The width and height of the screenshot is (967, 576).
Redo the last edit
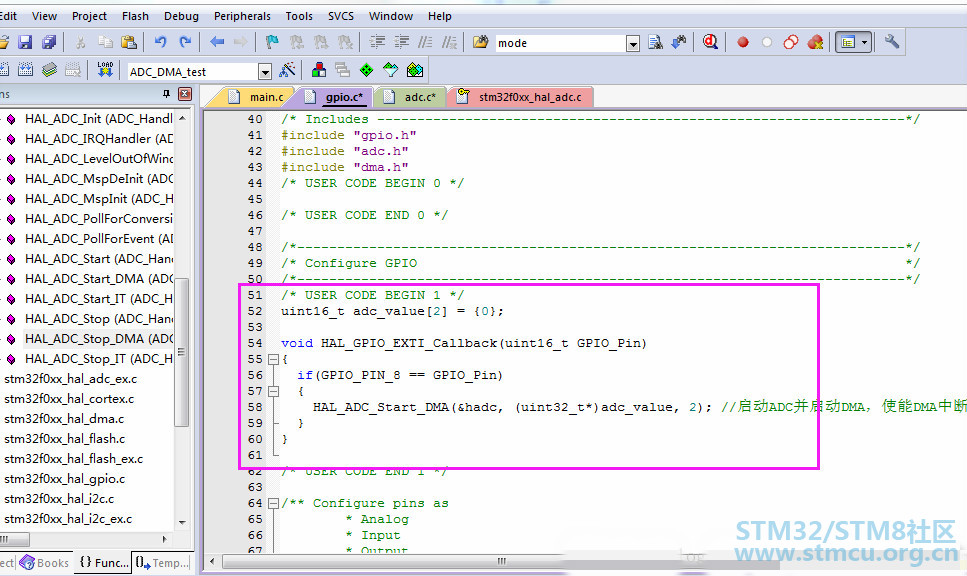[185, 42]
